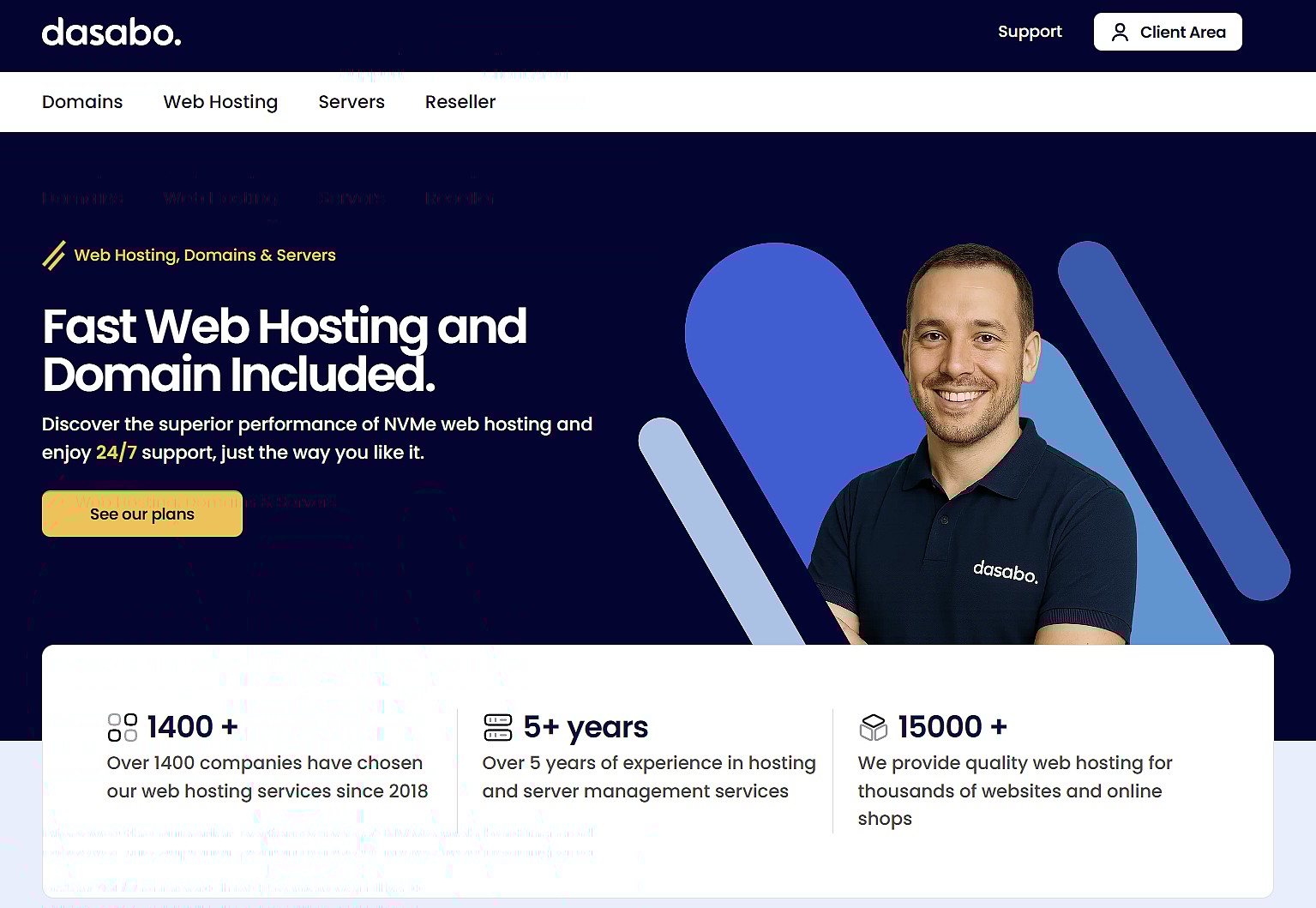Click the yellow 24/7 highlighted text
This screenshot has height=908, width=1316.
[x=116, y=453]
